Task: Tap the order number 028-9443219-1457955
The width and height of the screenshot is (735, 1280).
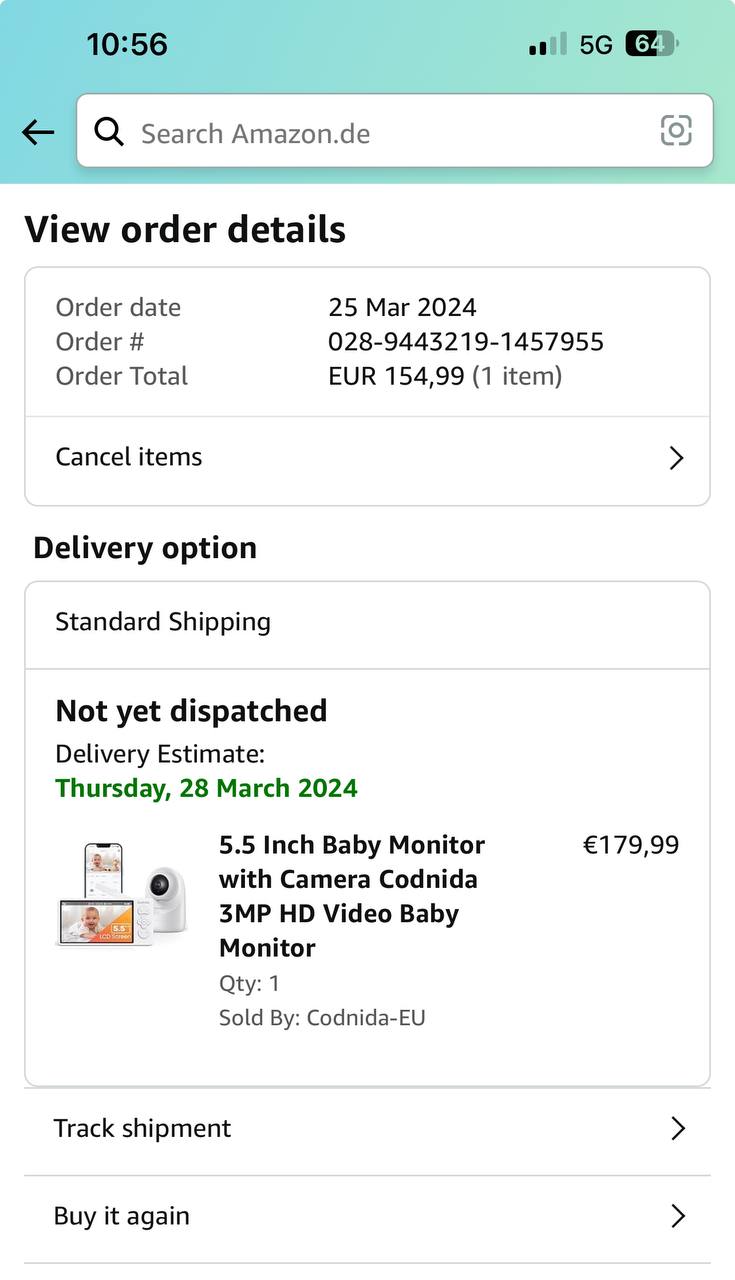Action: [466, 342]
